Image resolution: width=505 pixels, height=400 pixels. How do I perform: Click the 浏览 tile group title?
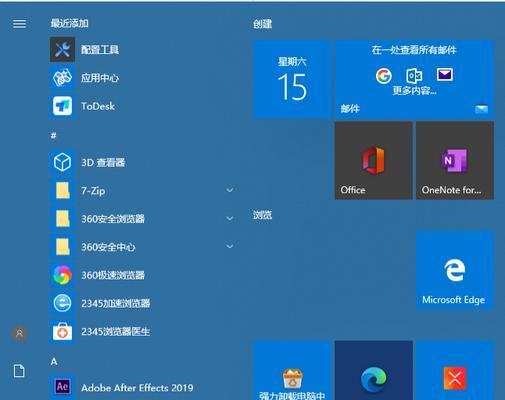(x=262, y=215)
